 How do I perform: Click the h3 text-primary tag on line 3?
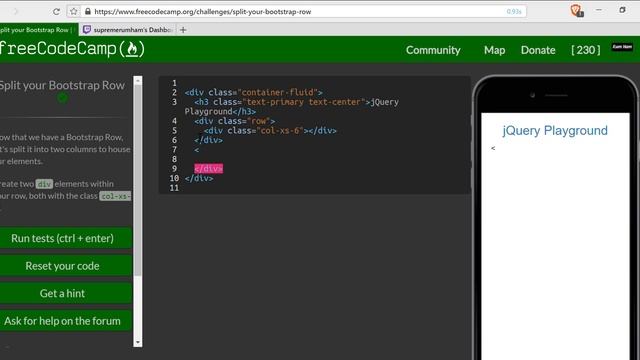[x=282, y=102]
